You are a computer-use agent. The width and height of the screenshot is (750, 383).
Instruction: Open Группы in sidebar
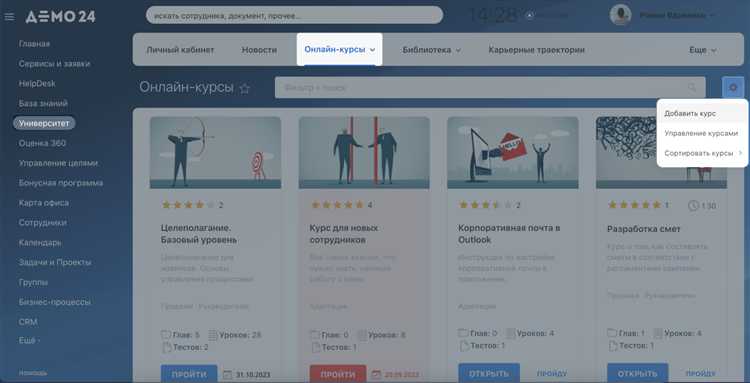33,282
